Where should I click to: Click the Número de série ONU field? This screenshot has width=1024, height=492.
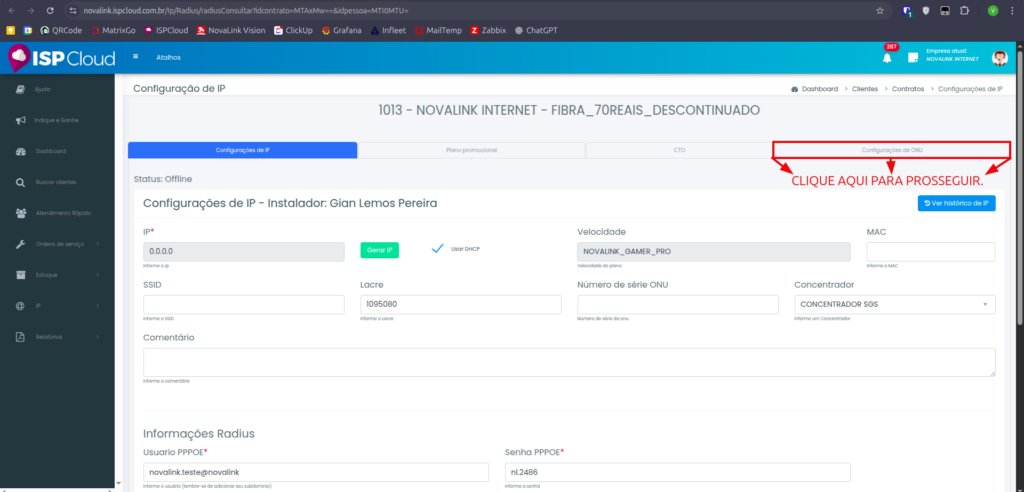click(677, 304)
